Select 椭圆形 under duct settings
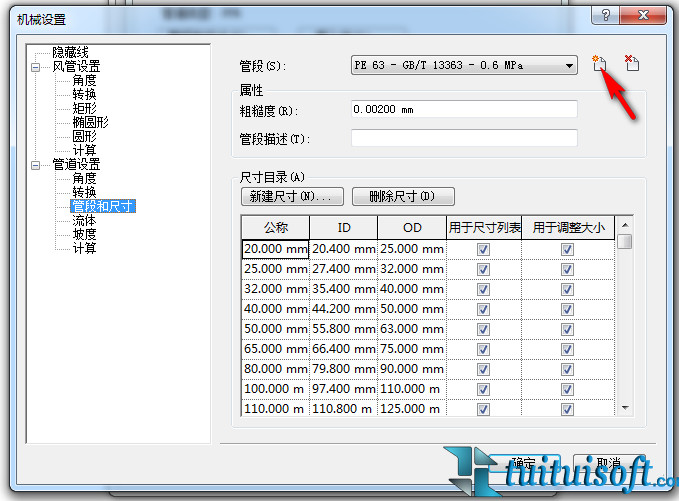 (x=90, y=123)
